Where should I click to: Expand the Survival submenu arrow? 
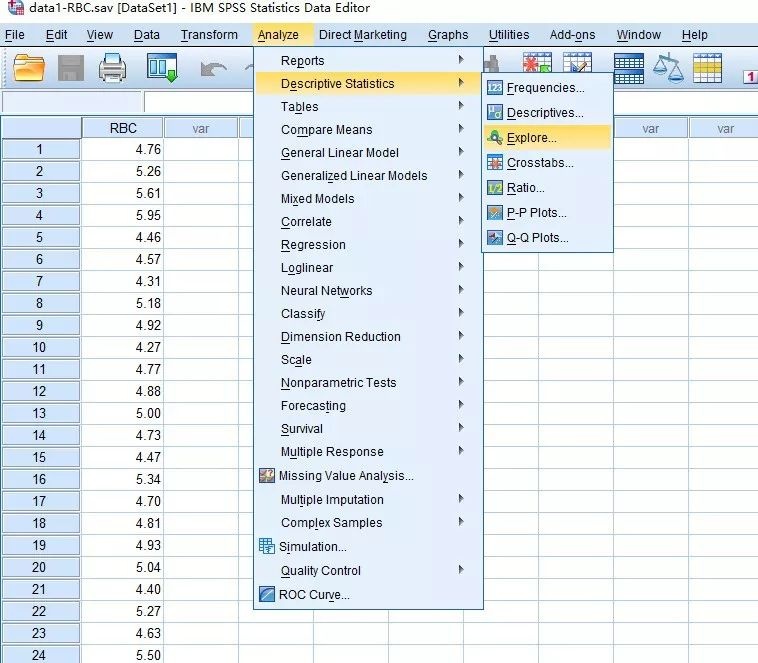461,428
